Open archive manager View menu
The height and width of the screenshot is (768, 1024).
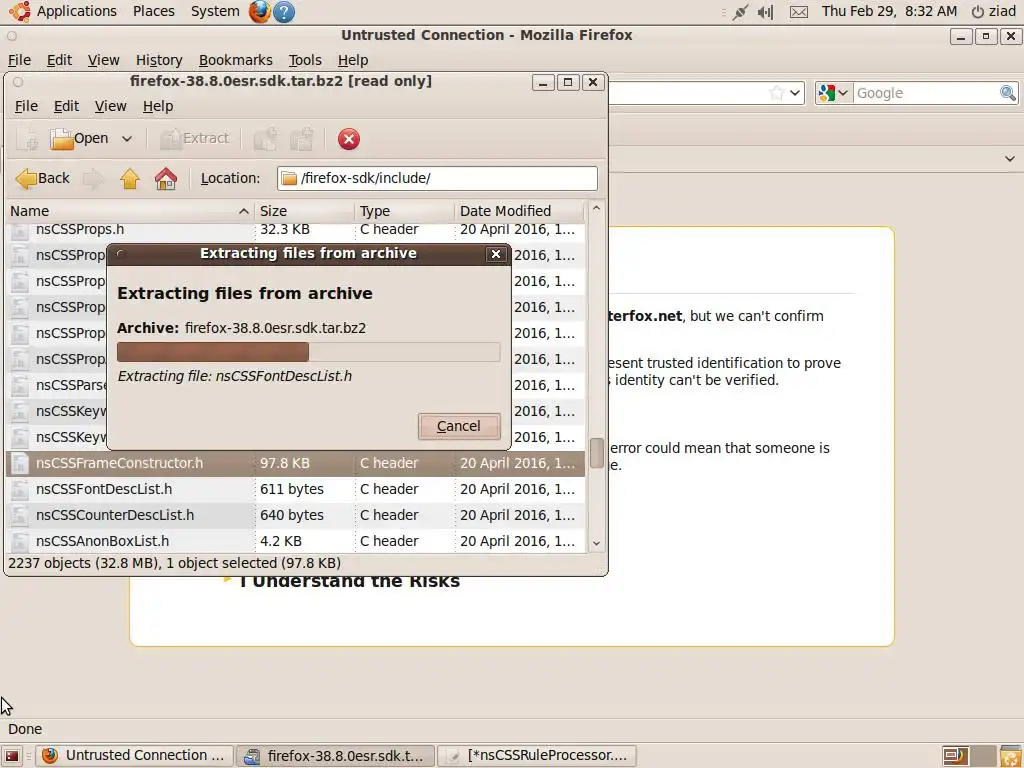pos(110,106)
